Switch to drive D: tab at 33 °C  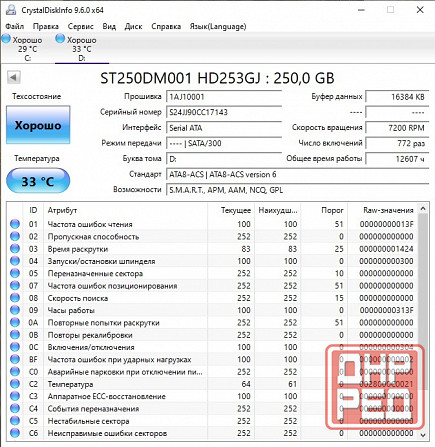[82, 48]
